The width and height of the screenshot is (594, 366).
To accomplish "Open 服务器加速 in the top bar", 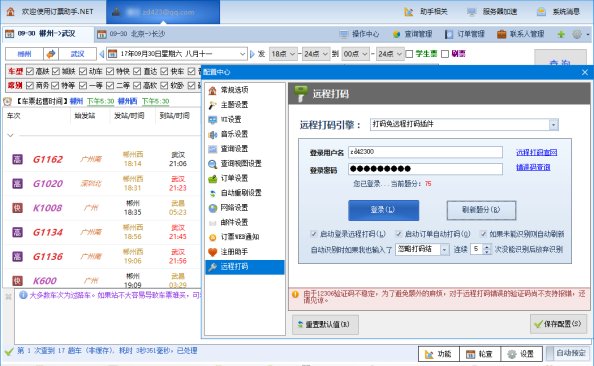I will click(492, 12).
